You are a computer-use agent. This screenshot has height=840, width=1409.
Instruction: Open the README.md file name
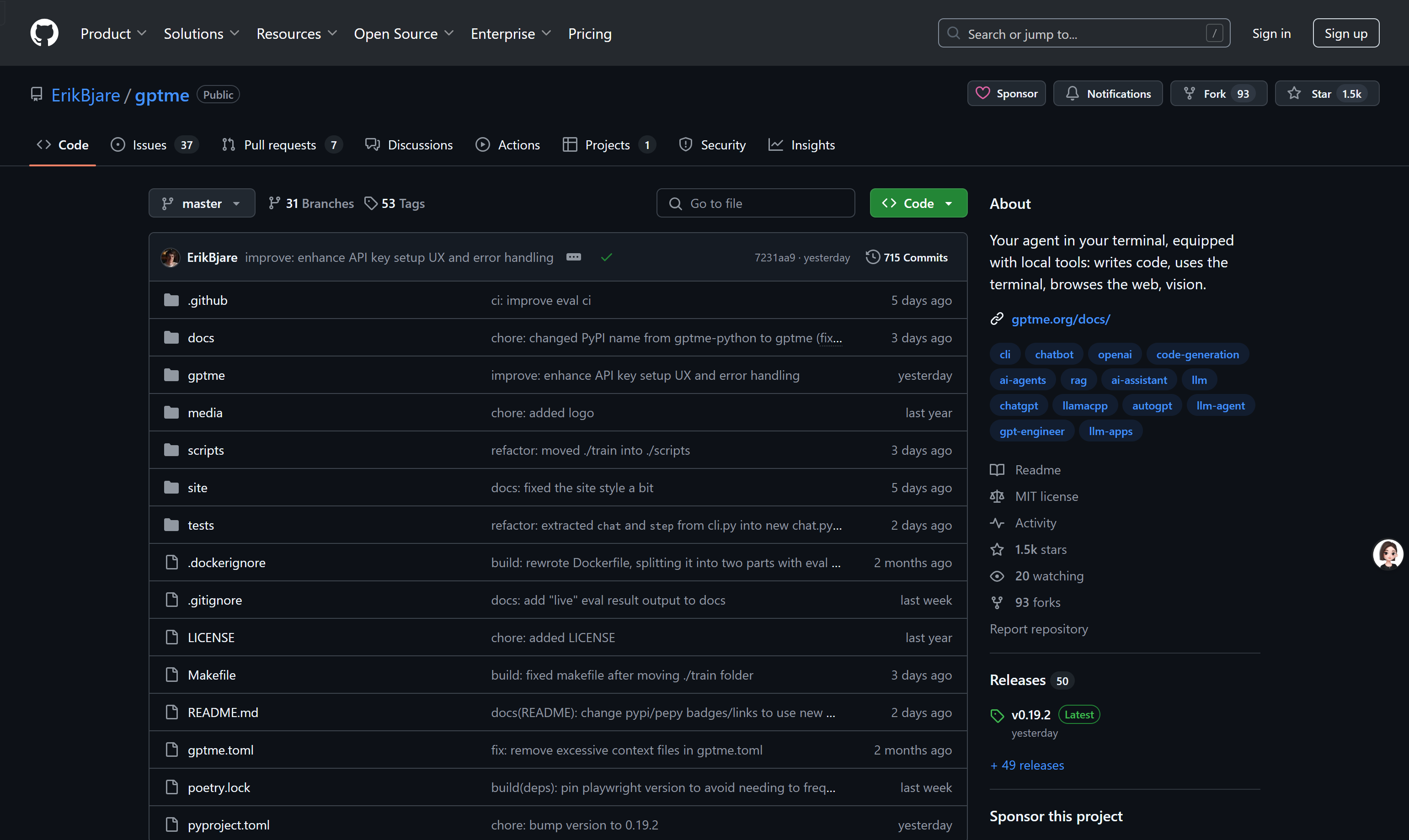223,712
